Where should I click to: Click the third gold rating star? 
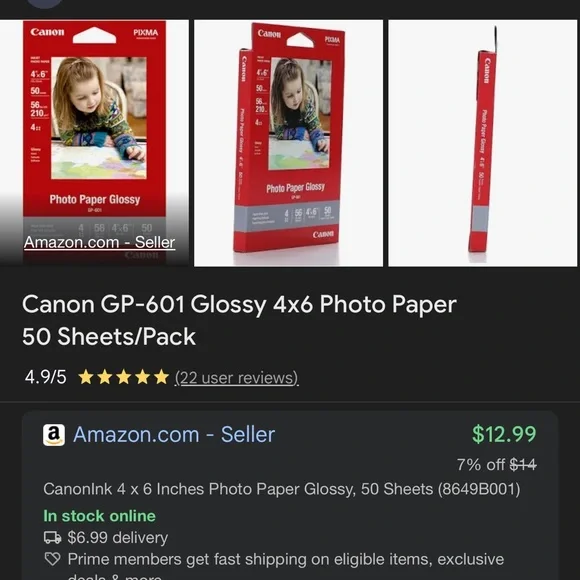(x=124, y=377)
